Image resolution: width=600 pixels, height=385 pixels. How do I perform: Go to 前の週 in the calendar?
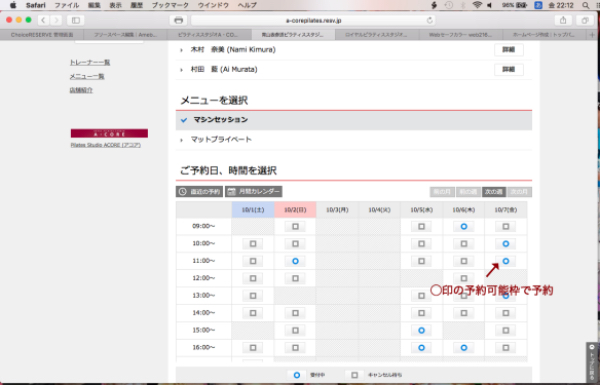(x=468, y=192)
